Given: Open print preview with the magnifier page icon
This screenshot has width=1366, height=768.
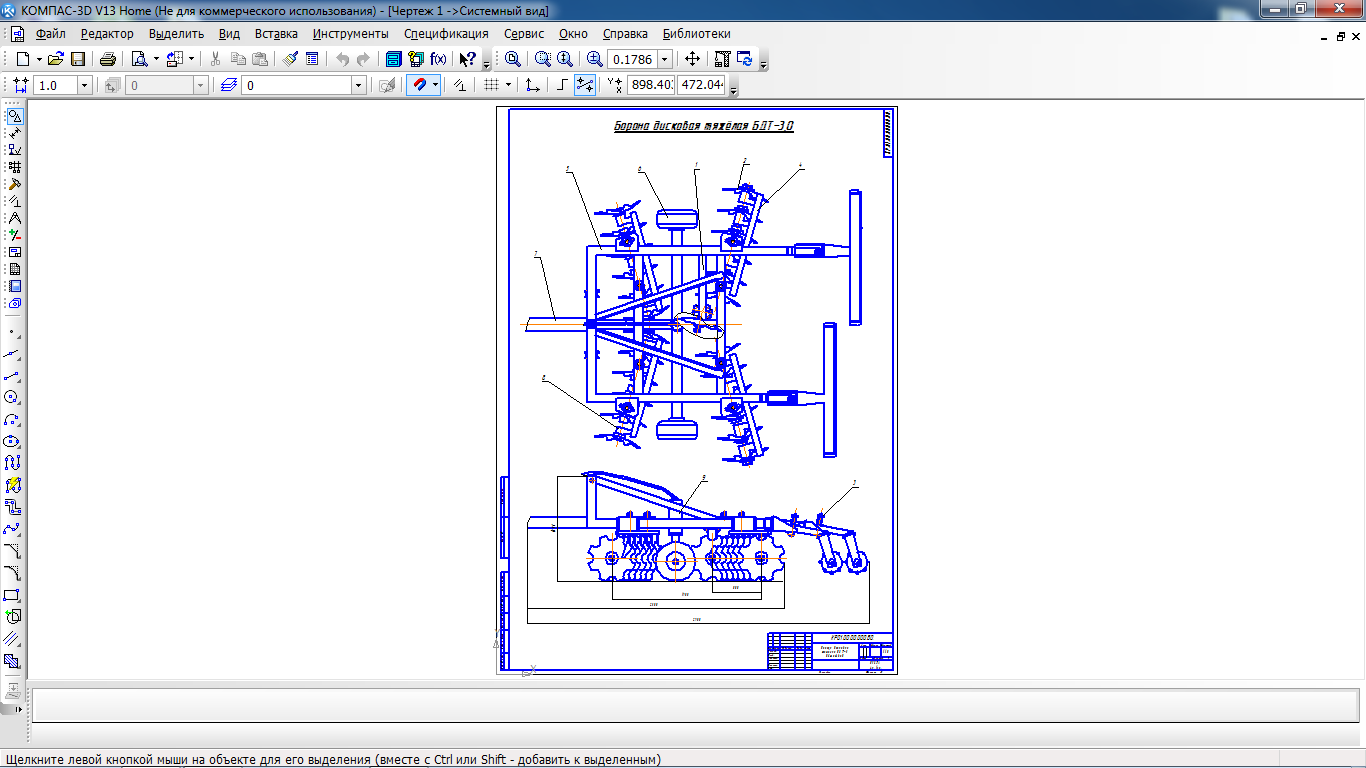Looking at the screenshot, I should tap(140, 59).
